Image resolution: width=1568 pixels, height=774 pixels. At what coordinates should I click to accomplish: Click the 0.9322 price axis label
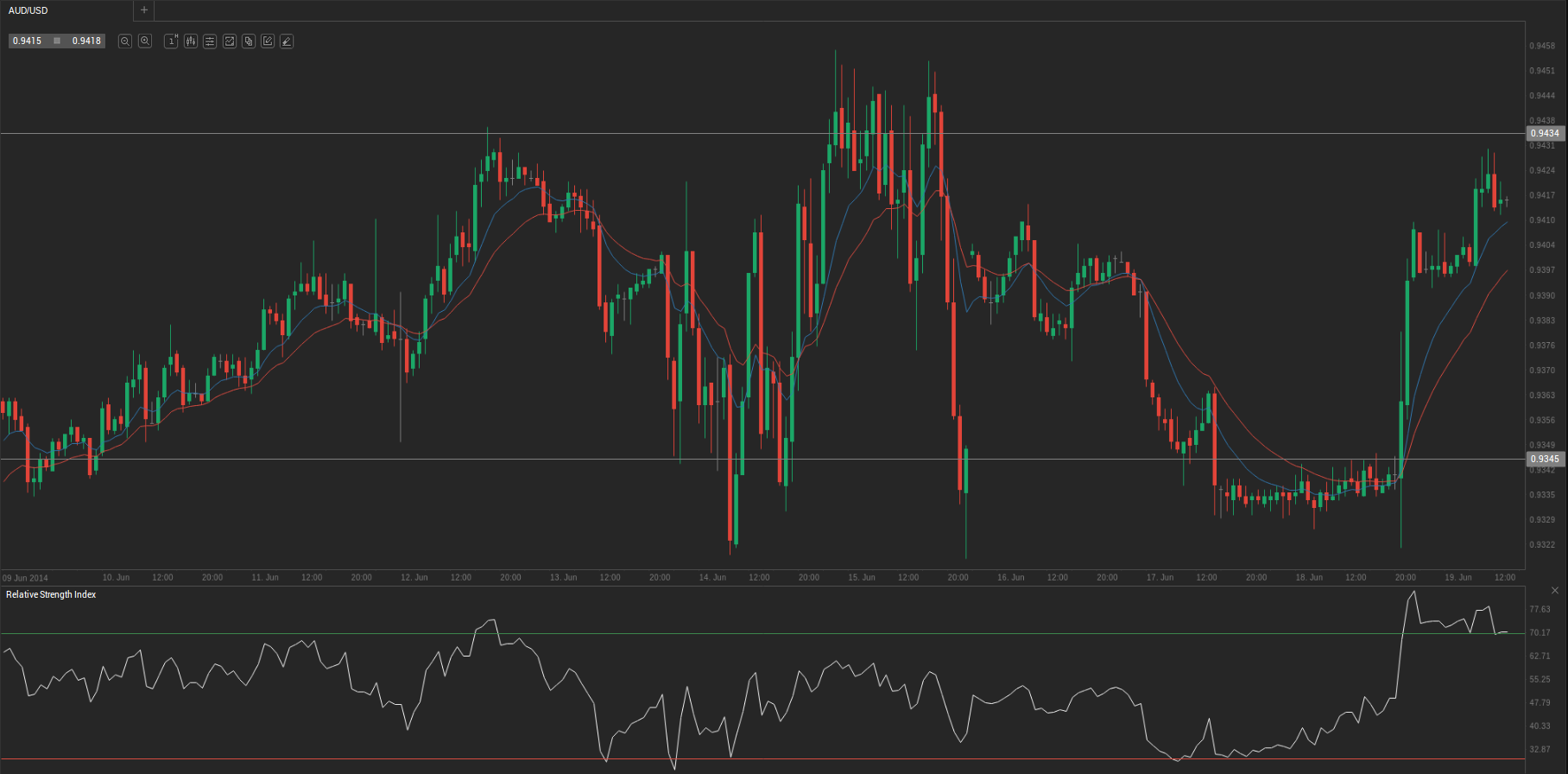[x=1542, y=545]
